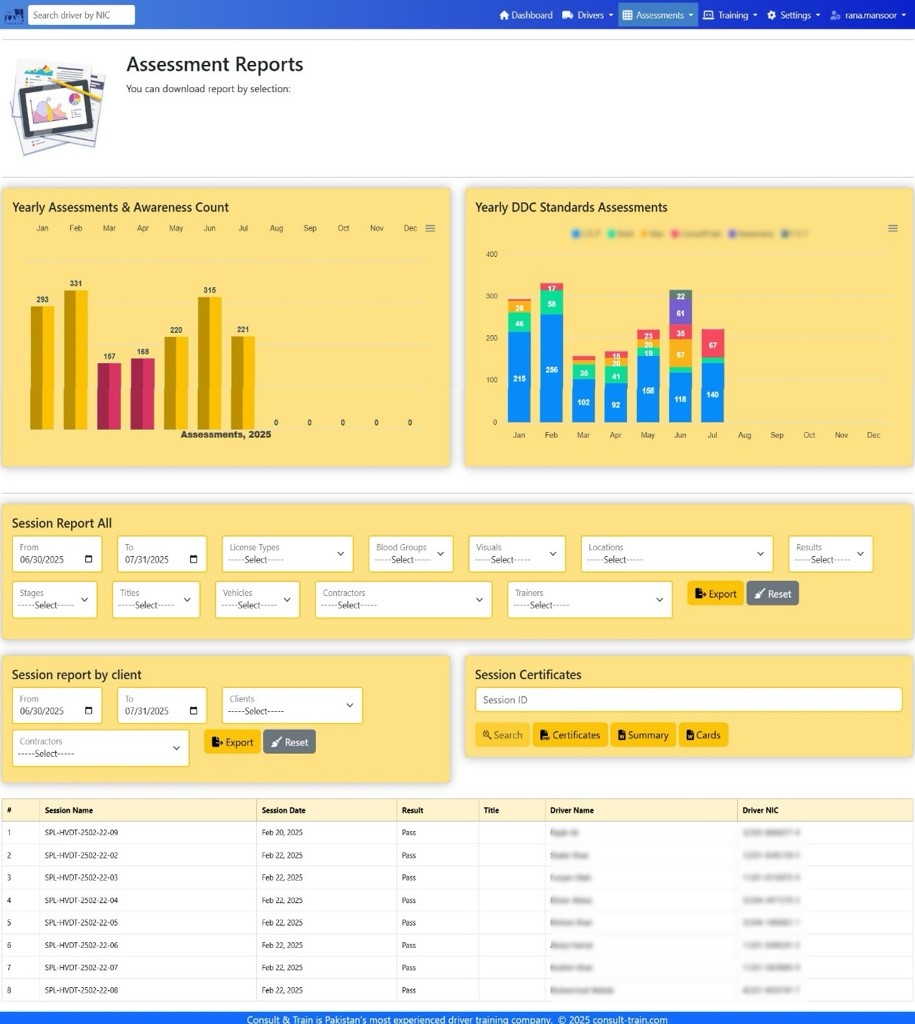915x1024 pixels.
Task: Toggle the green legend series in the DDC chart
Action: tap(610, 234)
